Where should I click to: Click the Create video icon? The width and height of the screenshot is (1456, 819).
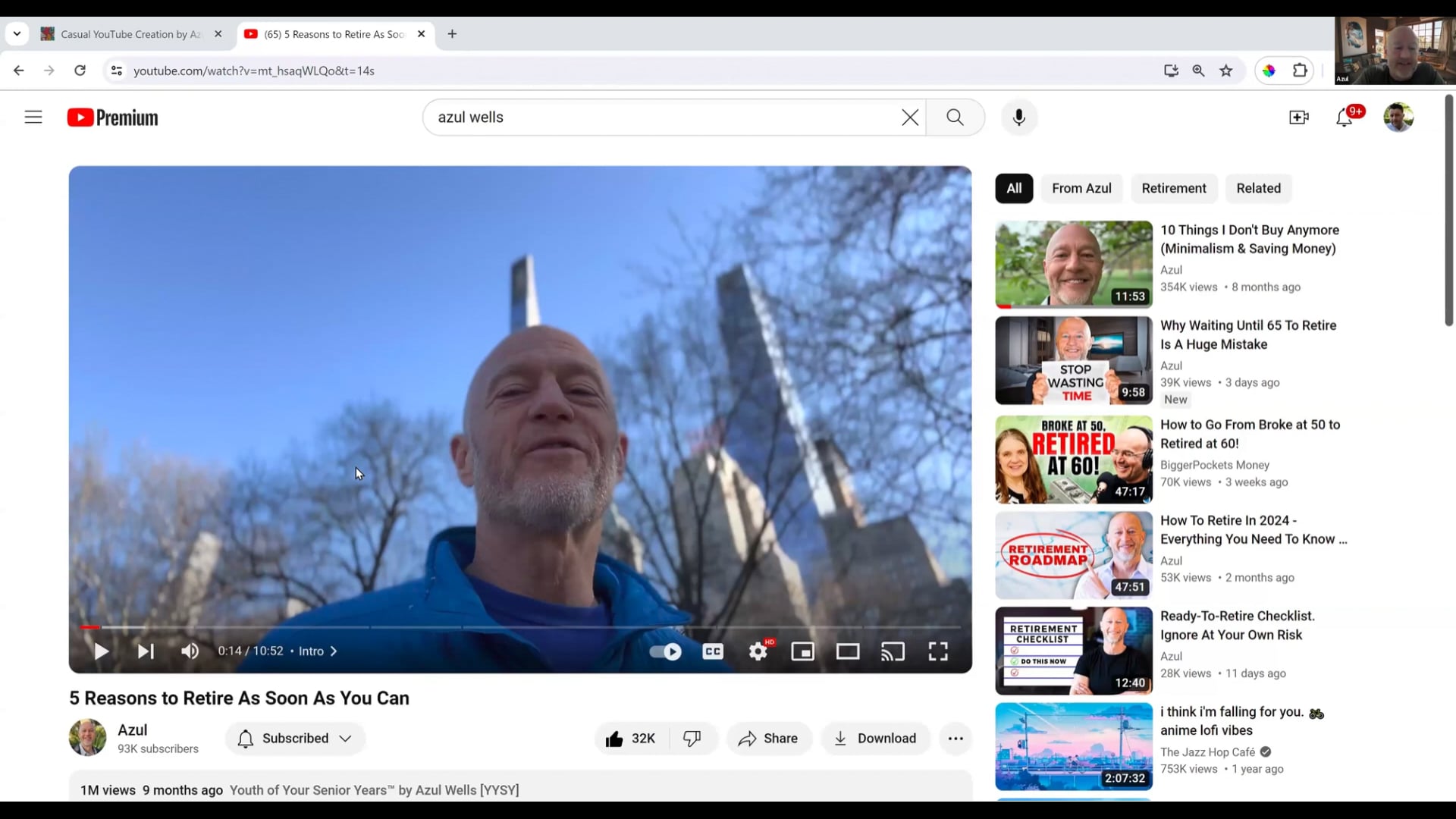click(1298, 118)
